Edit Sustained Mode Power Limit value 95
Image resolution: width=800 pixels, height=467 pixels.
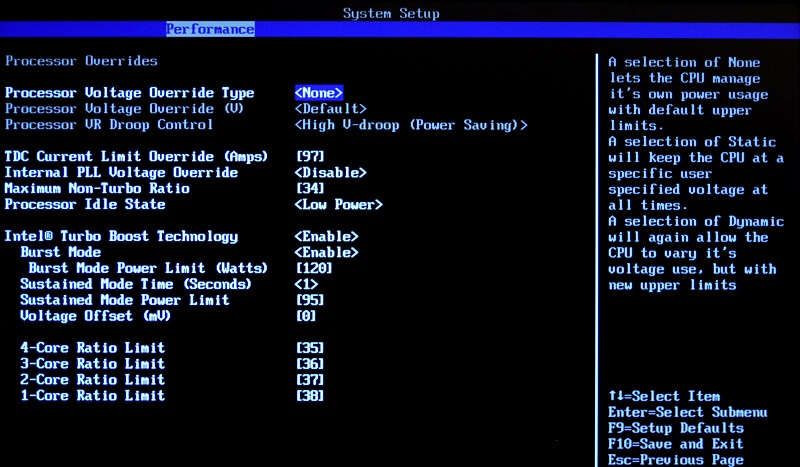coord(310,301)
